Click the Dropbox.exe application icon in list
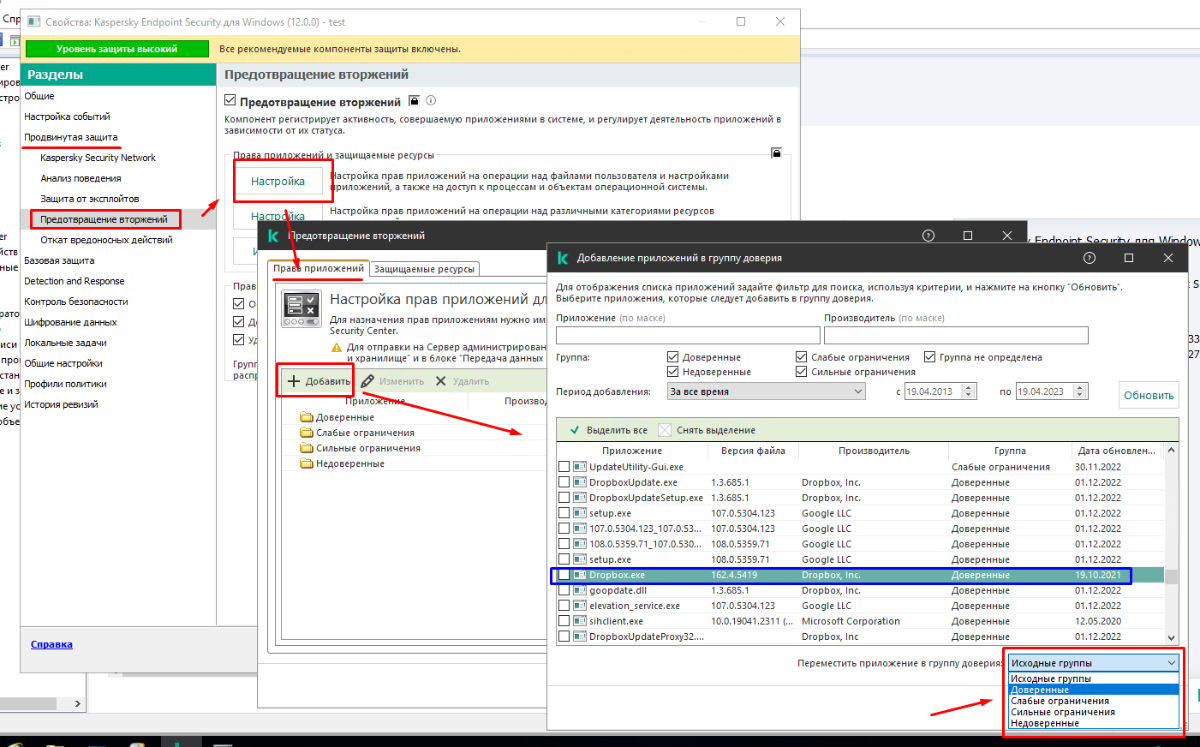This screenshot has height=747, width=1200. click(x=580, y=575)
